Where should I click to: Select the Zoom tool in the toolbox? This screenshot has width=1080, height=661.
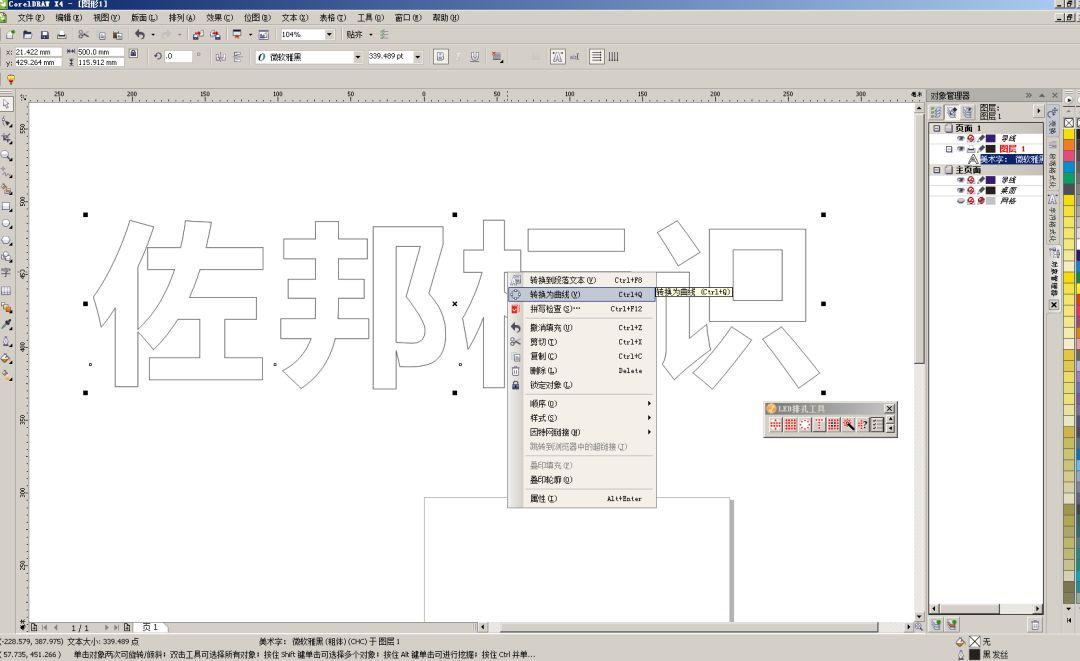coord(6,156)
